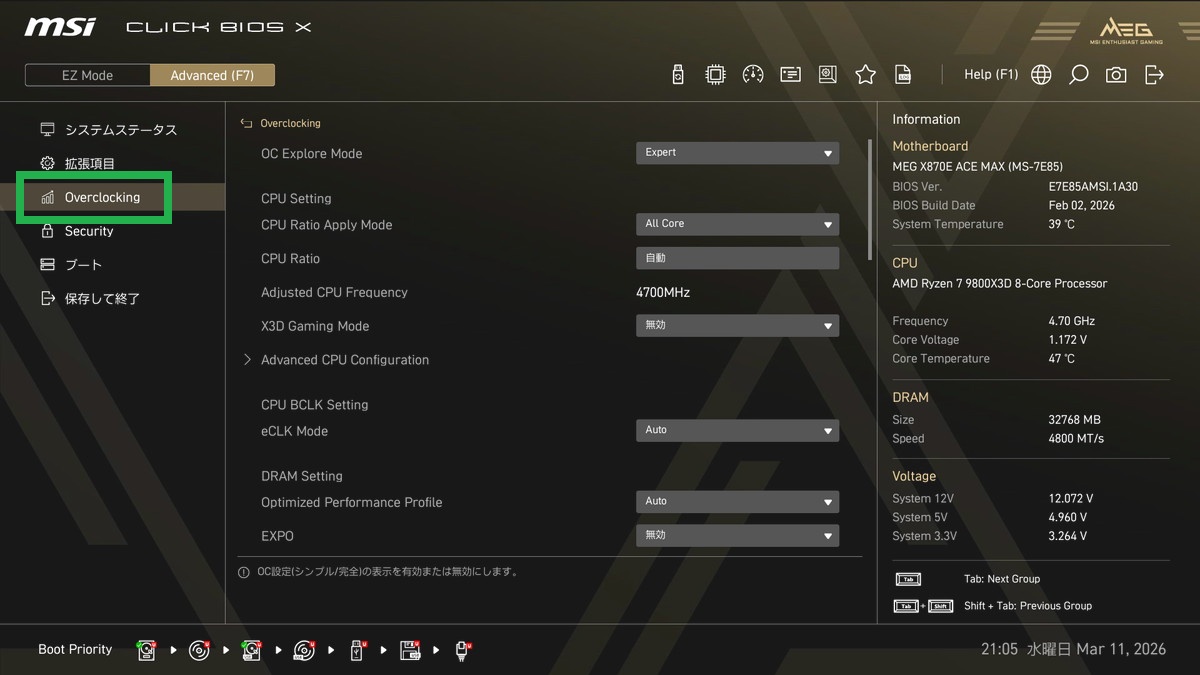
Task: Click Help (F1)
Action: [990, 75]
